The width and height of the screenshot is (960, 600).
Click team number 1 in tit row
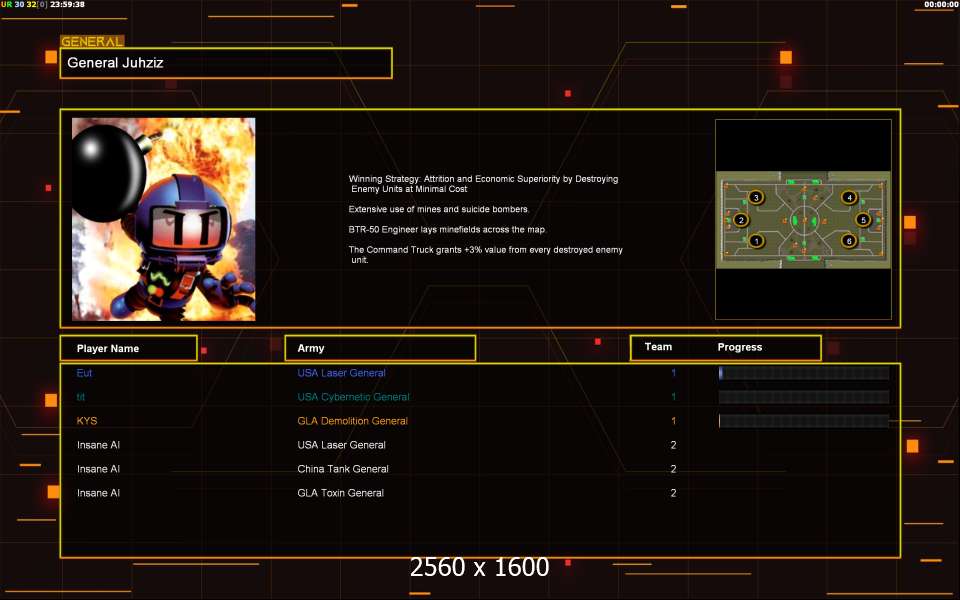(x=673, y=397)
